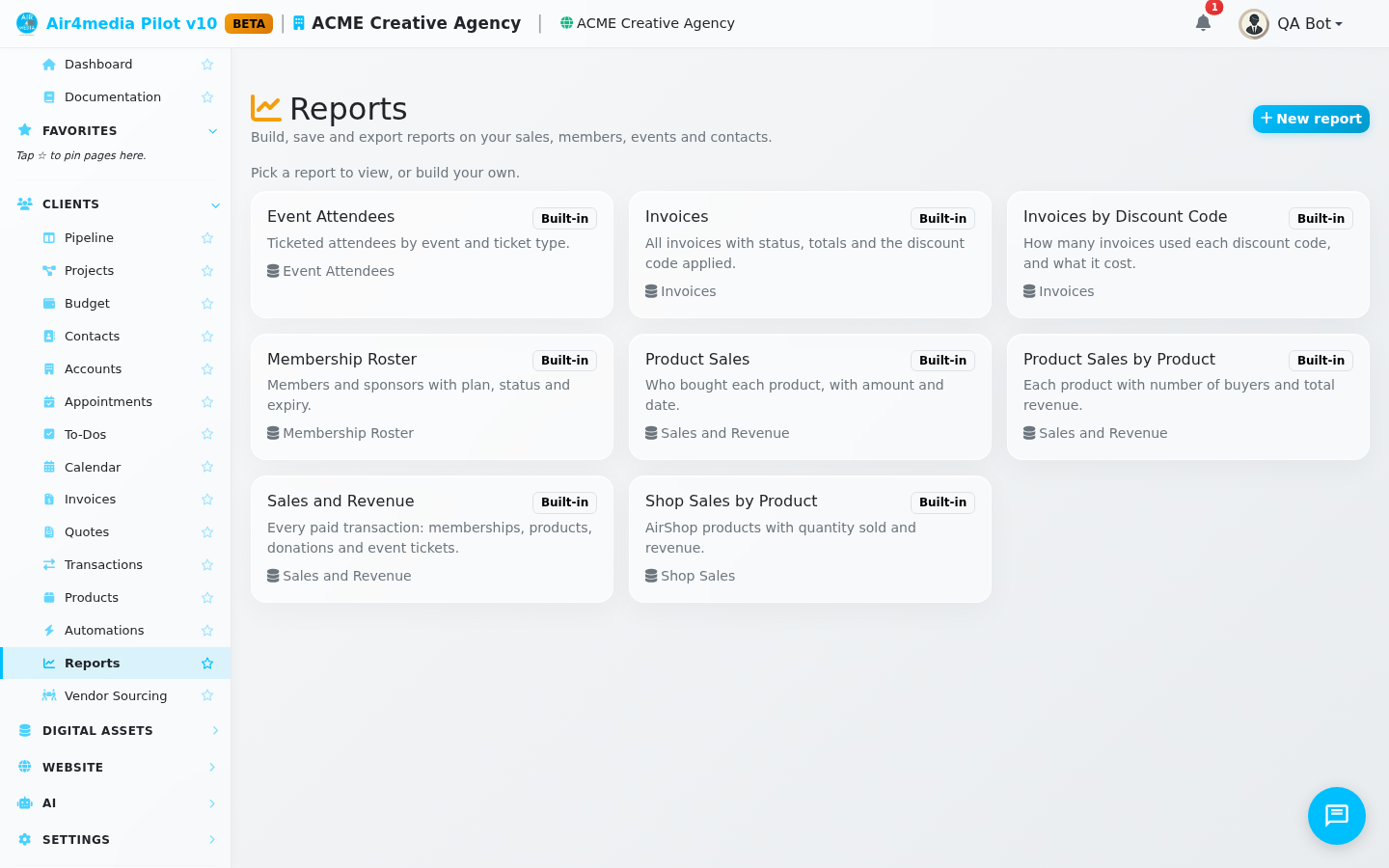Toggle the favorite star for Pipeline
Image resolution: width=1389 pixels, height=868 pixels.
(x=207, y=238)
